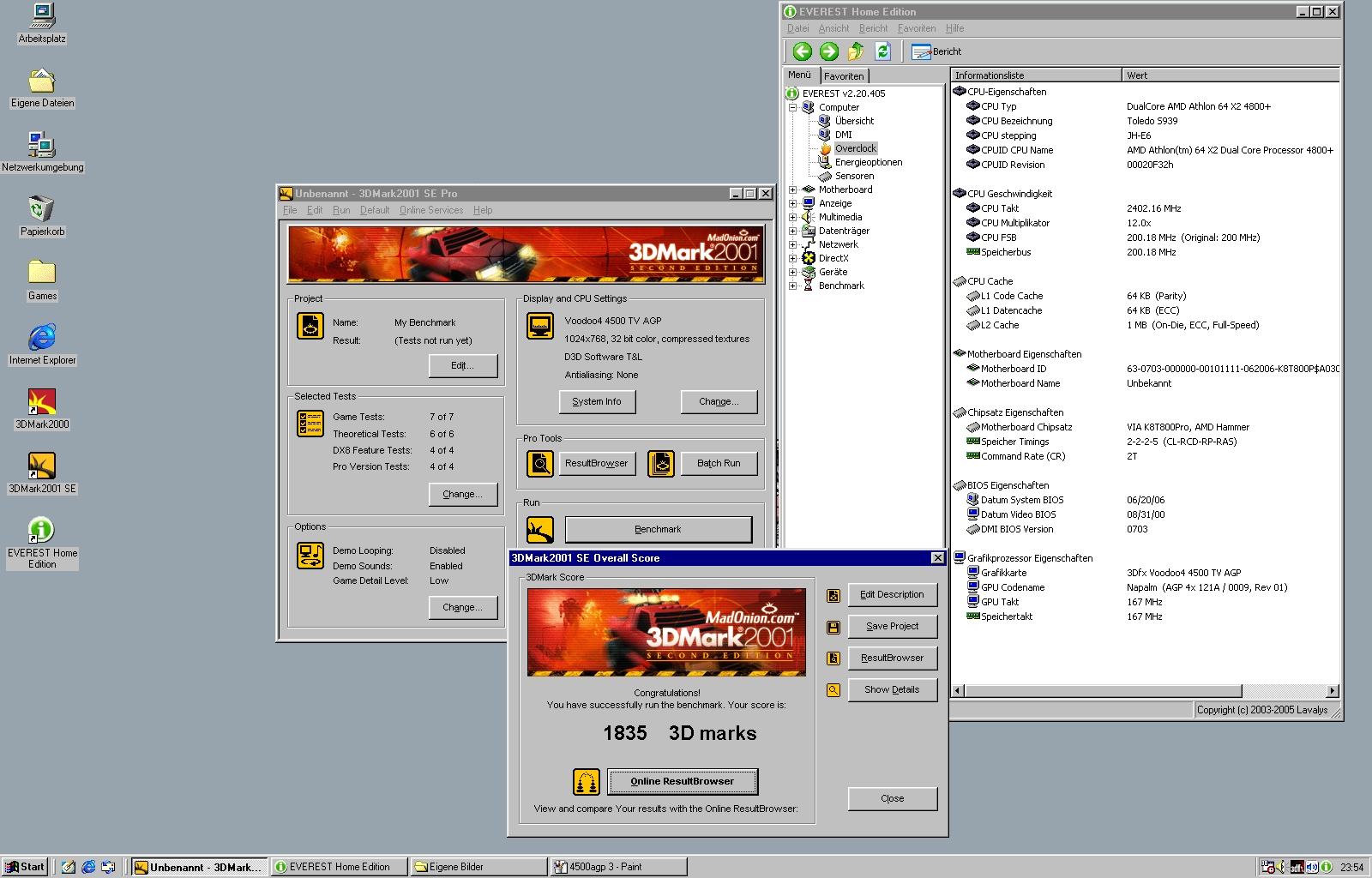Image resolution: width=1372 pixels, height=878 pixels.
Task: Click Change button in Selected Tests
Action: click(x=463, y=494)
